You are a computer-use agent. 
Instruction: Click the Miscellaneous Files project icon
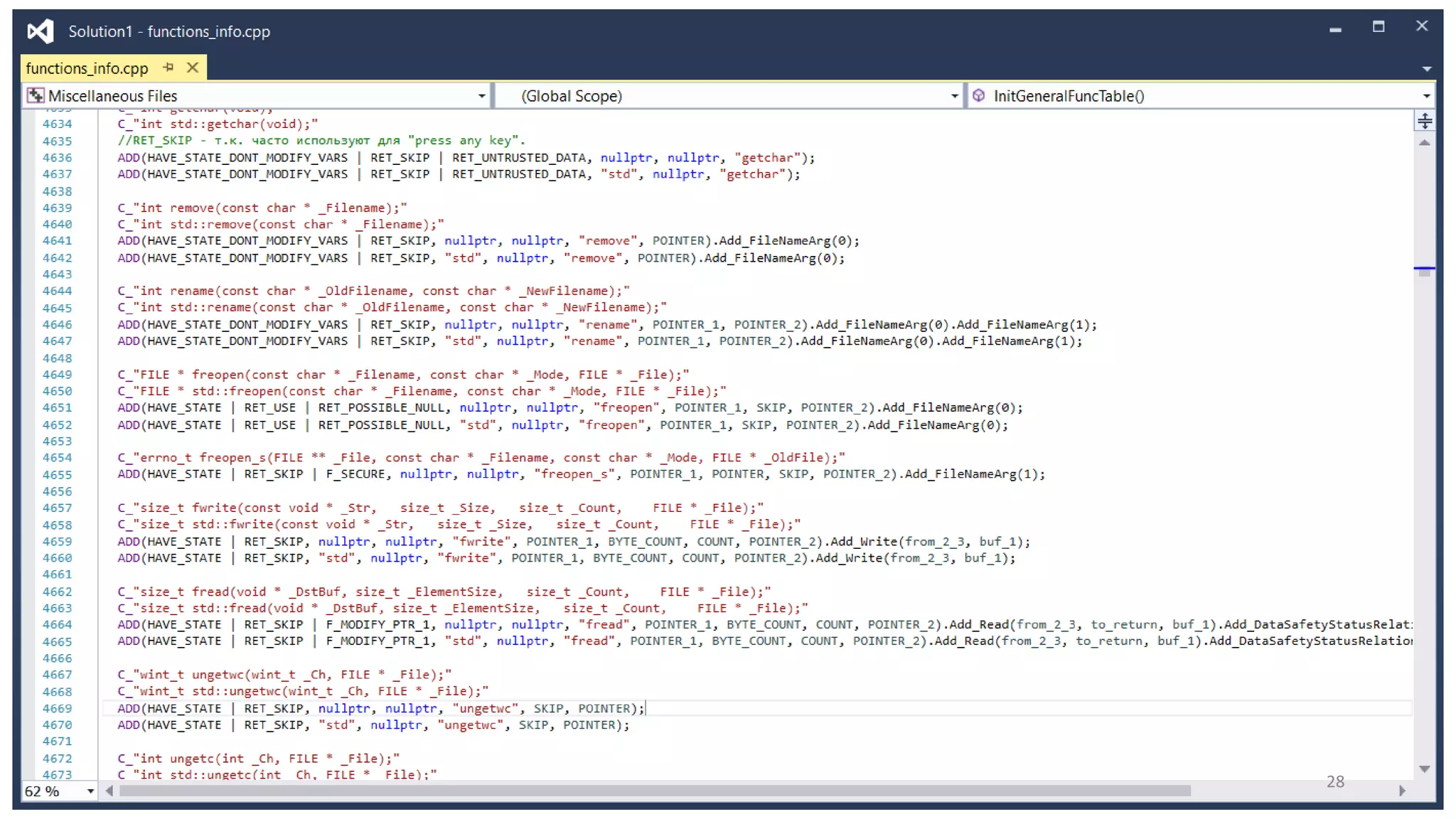tap(35, 96)
